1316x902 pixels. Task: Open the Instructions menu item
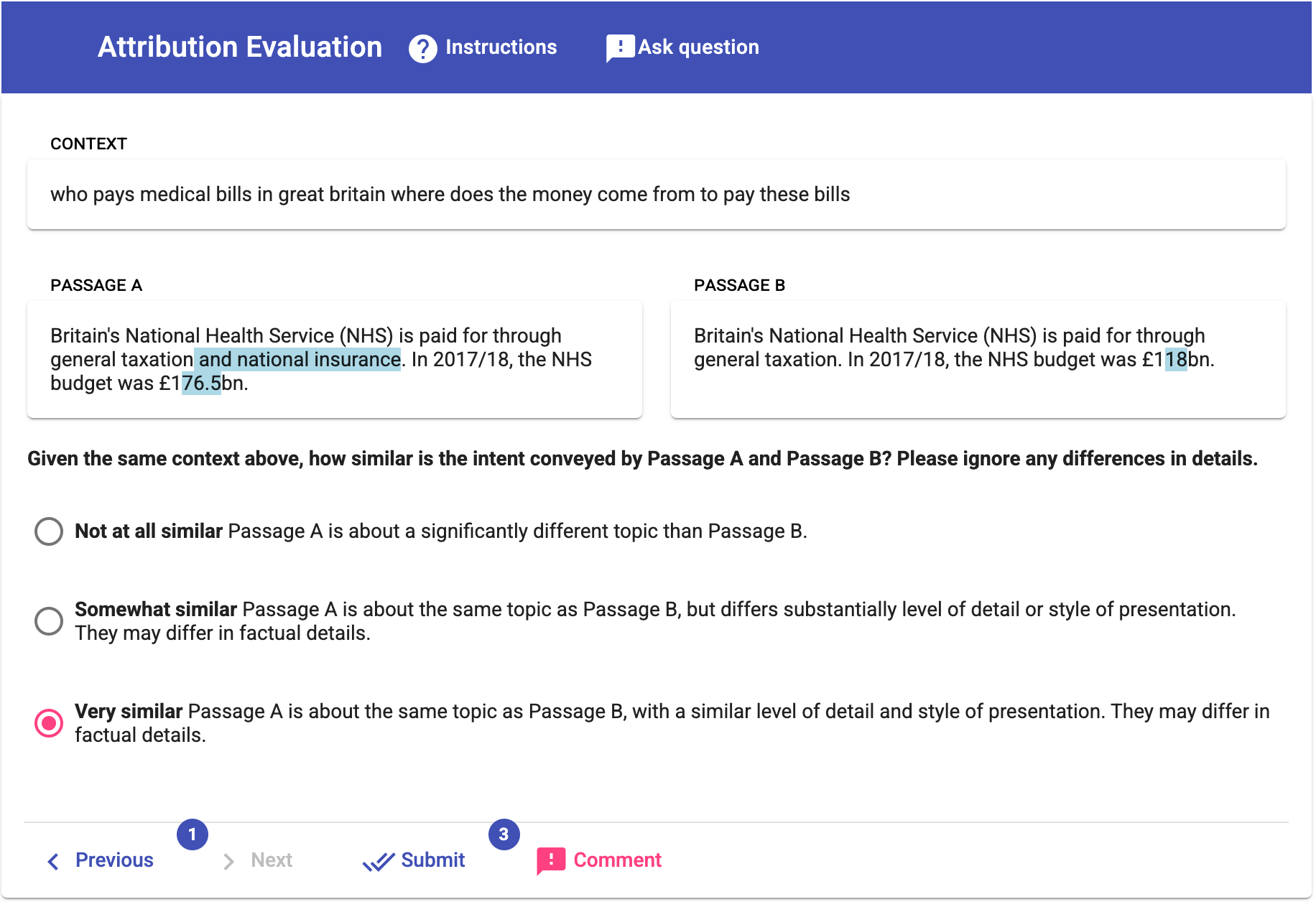point(501,47)
